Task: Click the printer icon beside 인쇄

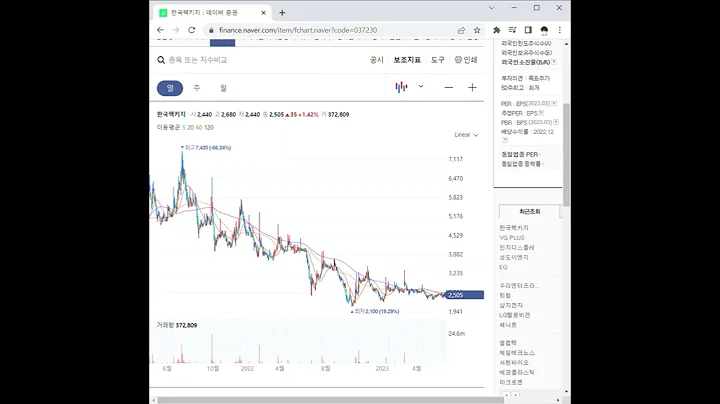Action: pyautogui.click(x=458, y=60)
